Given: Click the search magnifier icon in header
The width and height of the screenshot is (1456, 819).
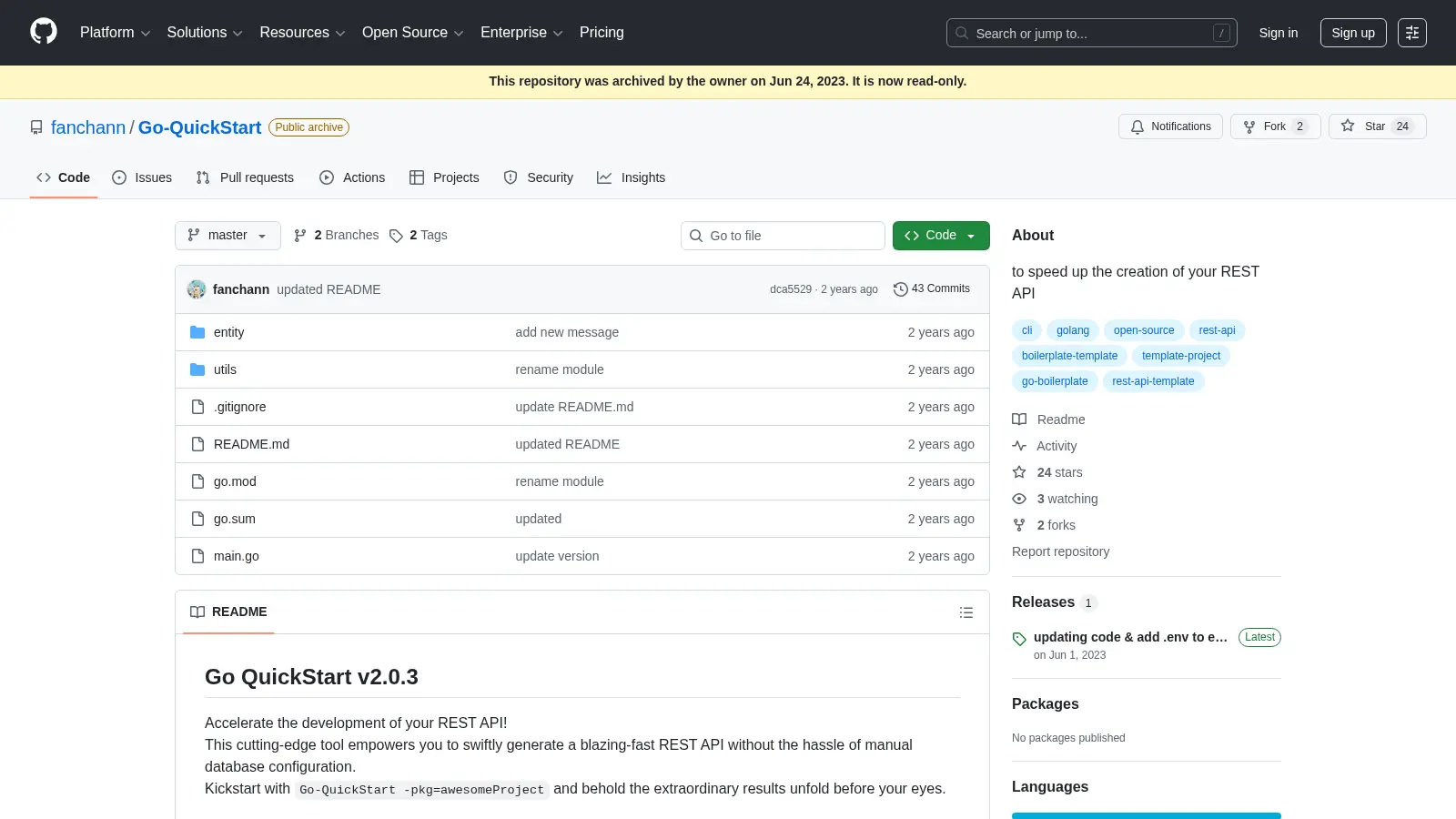Looking at the screenshot, I should pos(962,33).
